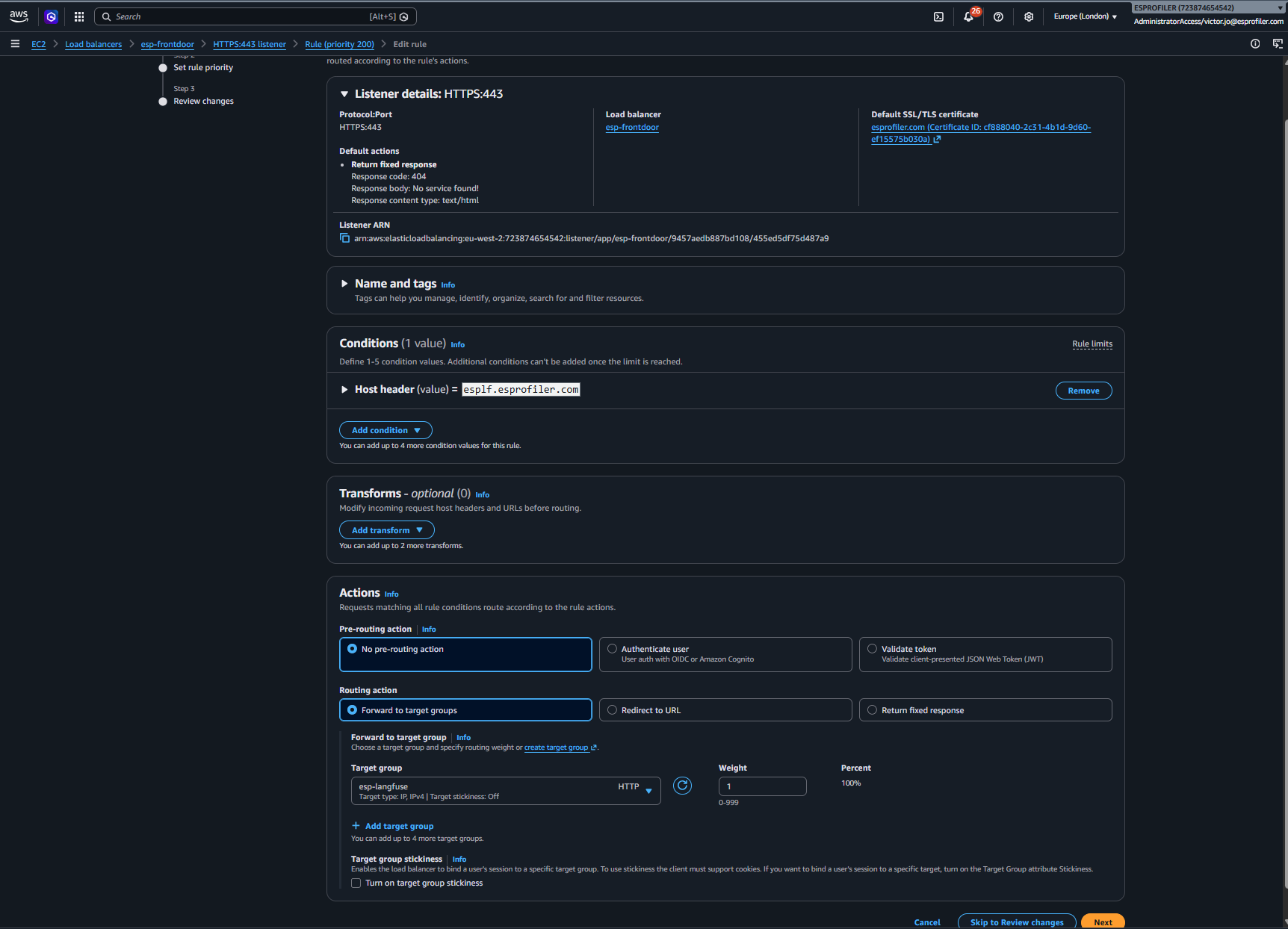This screenshot has width=1288, height=929.
Task: Cancel editing the rule
Action: (x=927, y=923)
